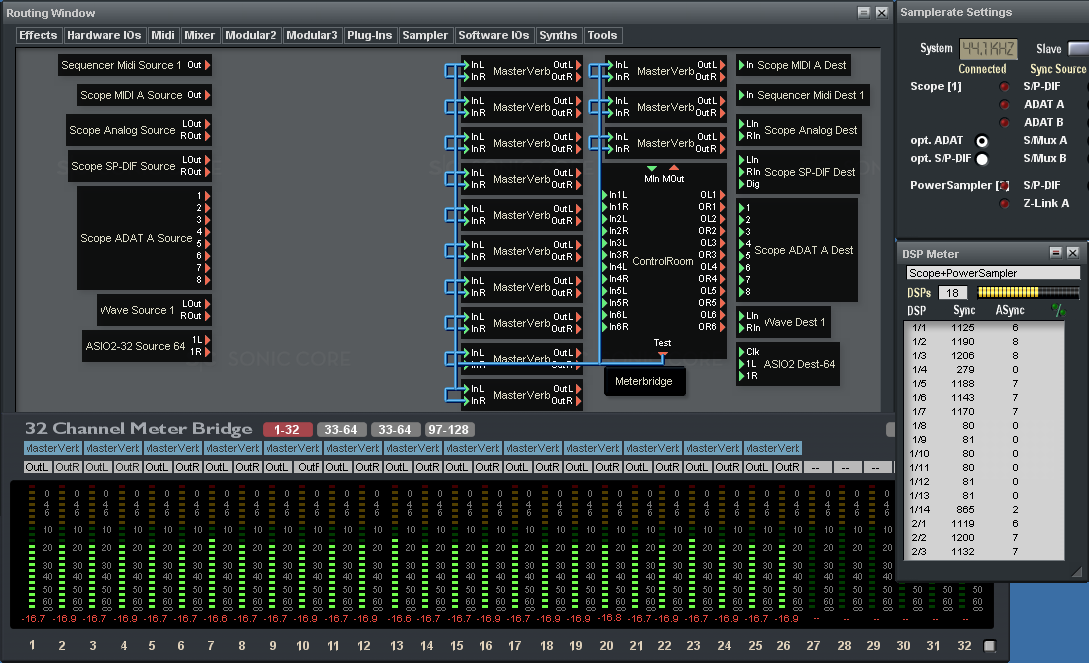Click output port 1 of Scope ADAT A Source
This screenshot has width=1089, height=663.
(x=207, y=196)
